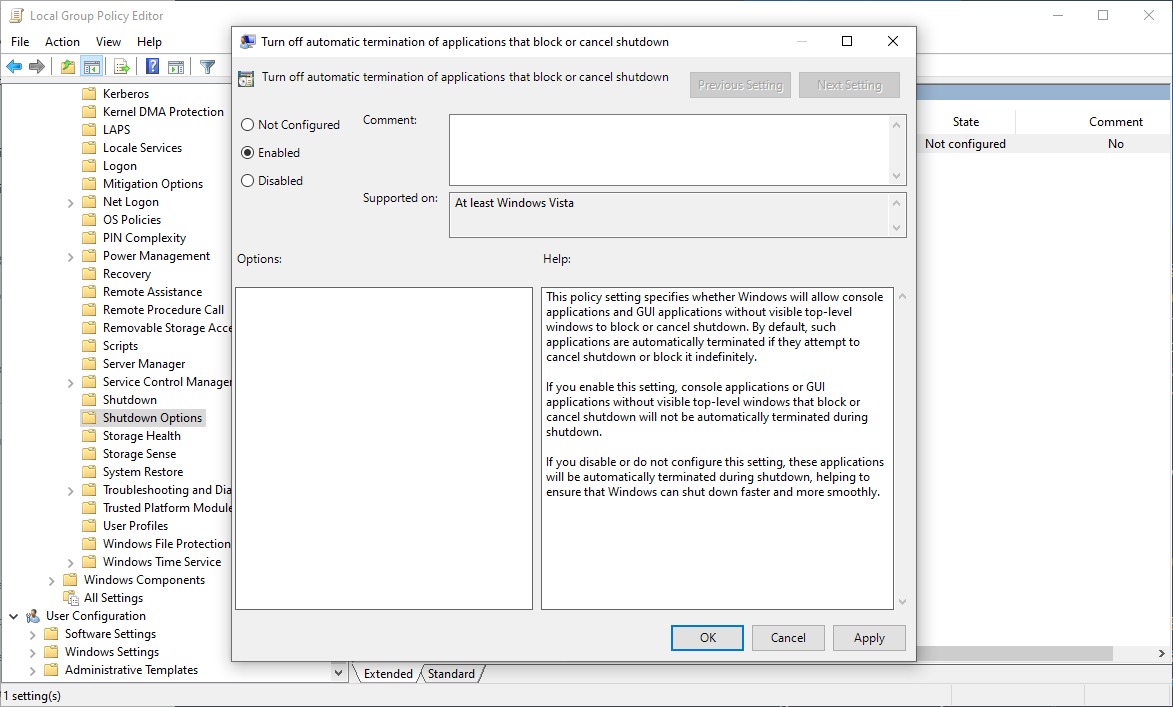Select the Disabled radio button

[x=248, y=181]
